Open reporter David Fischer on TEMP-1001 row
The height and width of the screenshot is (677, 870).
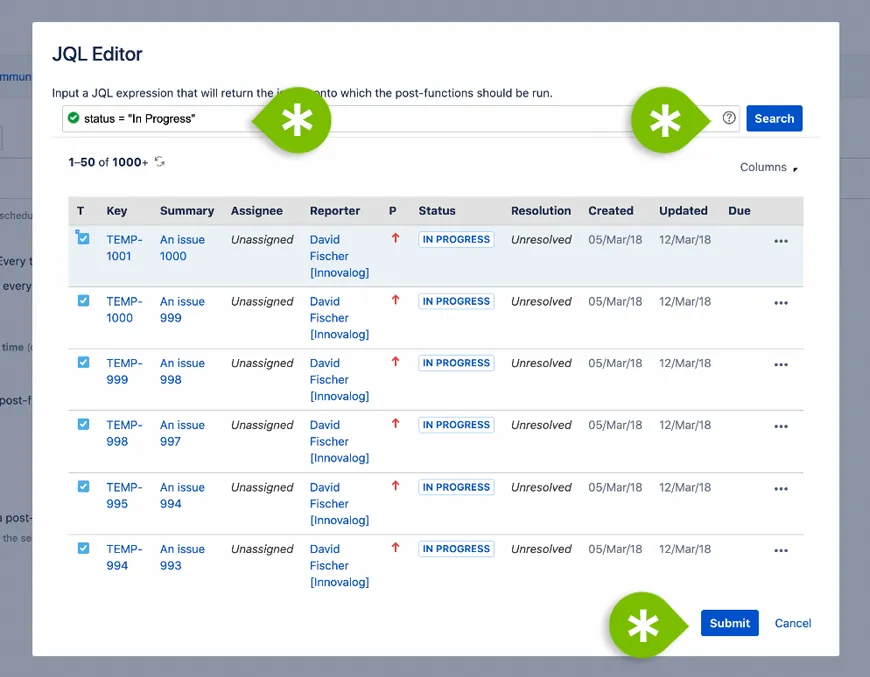(339, 256)
